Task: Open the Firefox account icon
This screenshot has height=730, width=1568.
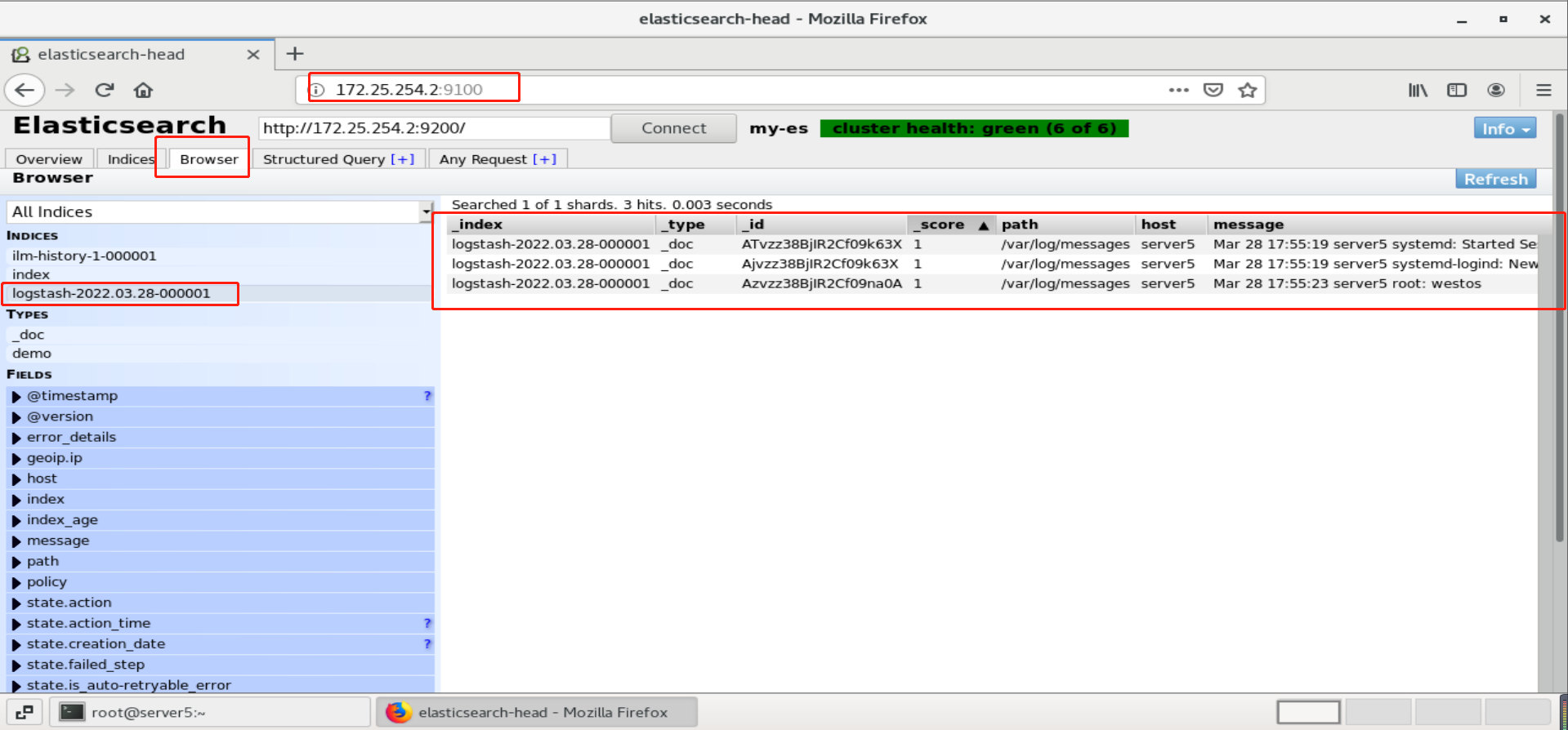Action: [1496, 90]
